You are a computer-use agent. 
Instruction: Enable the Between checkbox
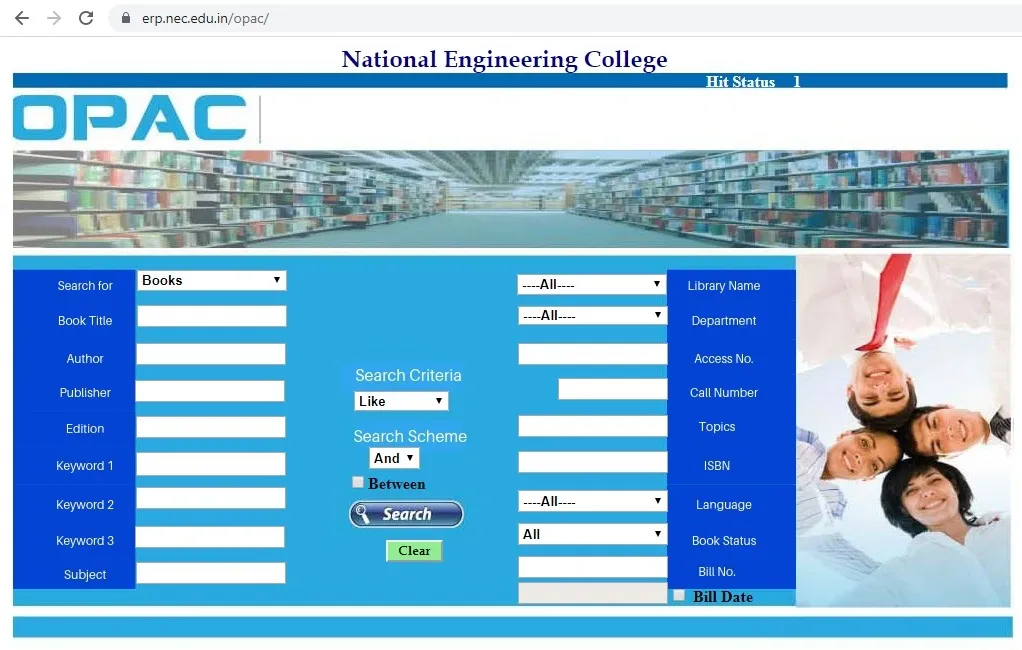[358, 482]
